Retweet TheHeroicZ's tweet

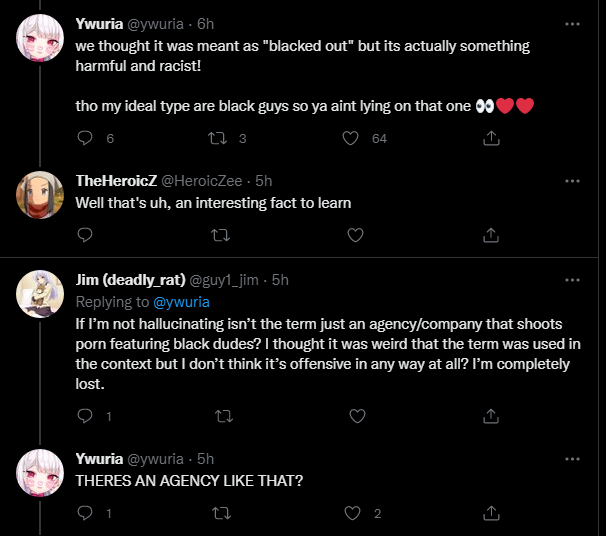[220, 235]
